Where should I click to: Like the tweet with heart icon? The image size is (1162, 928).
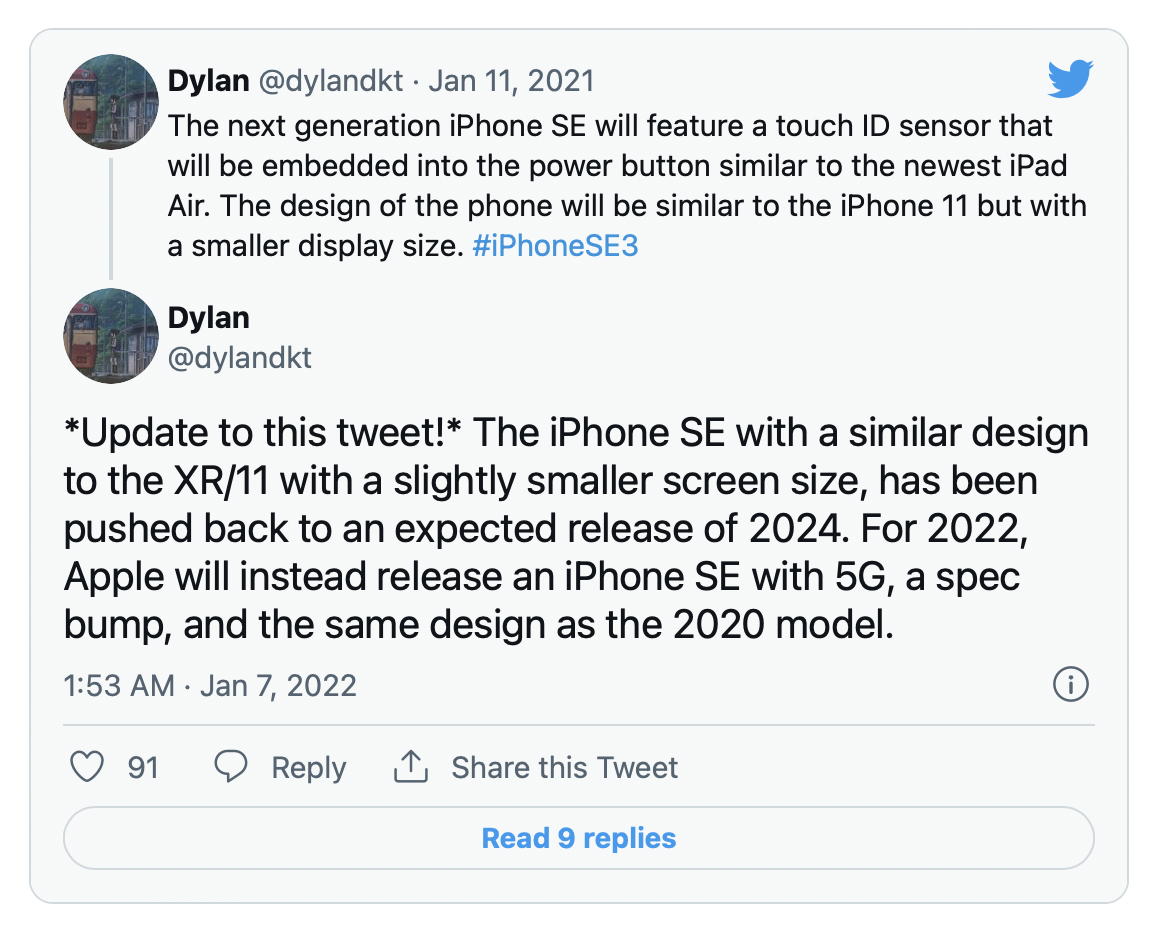click(x=87, y=766)
